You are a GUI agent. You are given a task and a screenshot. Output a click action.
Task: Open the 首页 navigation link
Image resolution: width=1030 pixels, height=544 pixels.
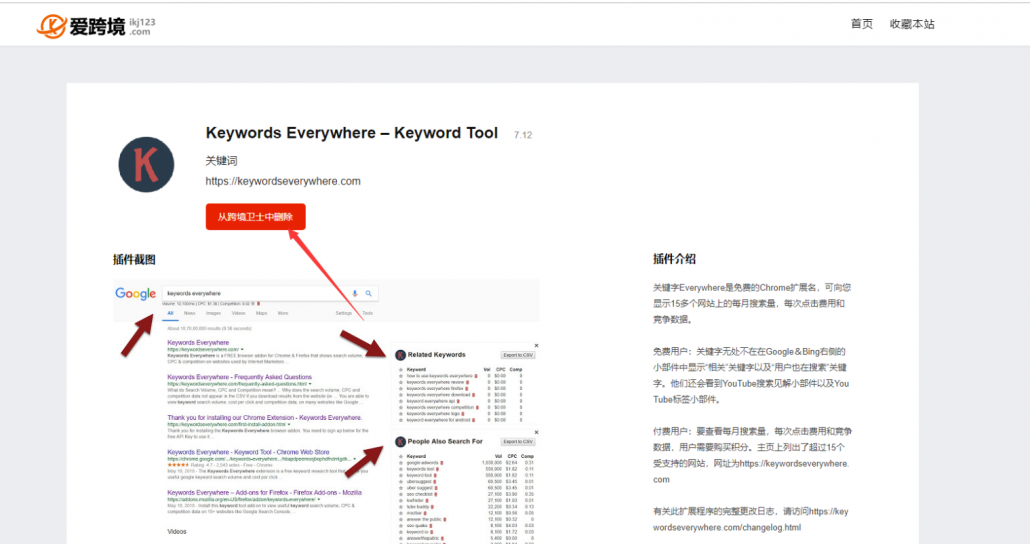pos(861,24)
